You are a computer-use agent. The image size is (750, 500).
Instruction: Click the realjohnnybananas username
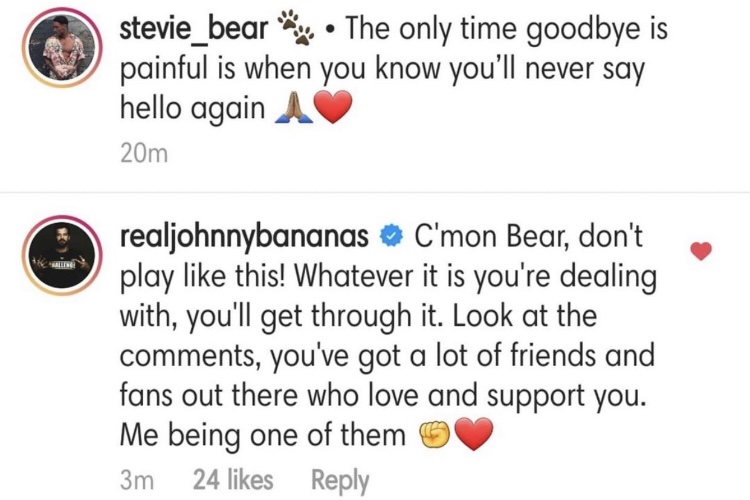pyautogui.click(x=244, y=236)
